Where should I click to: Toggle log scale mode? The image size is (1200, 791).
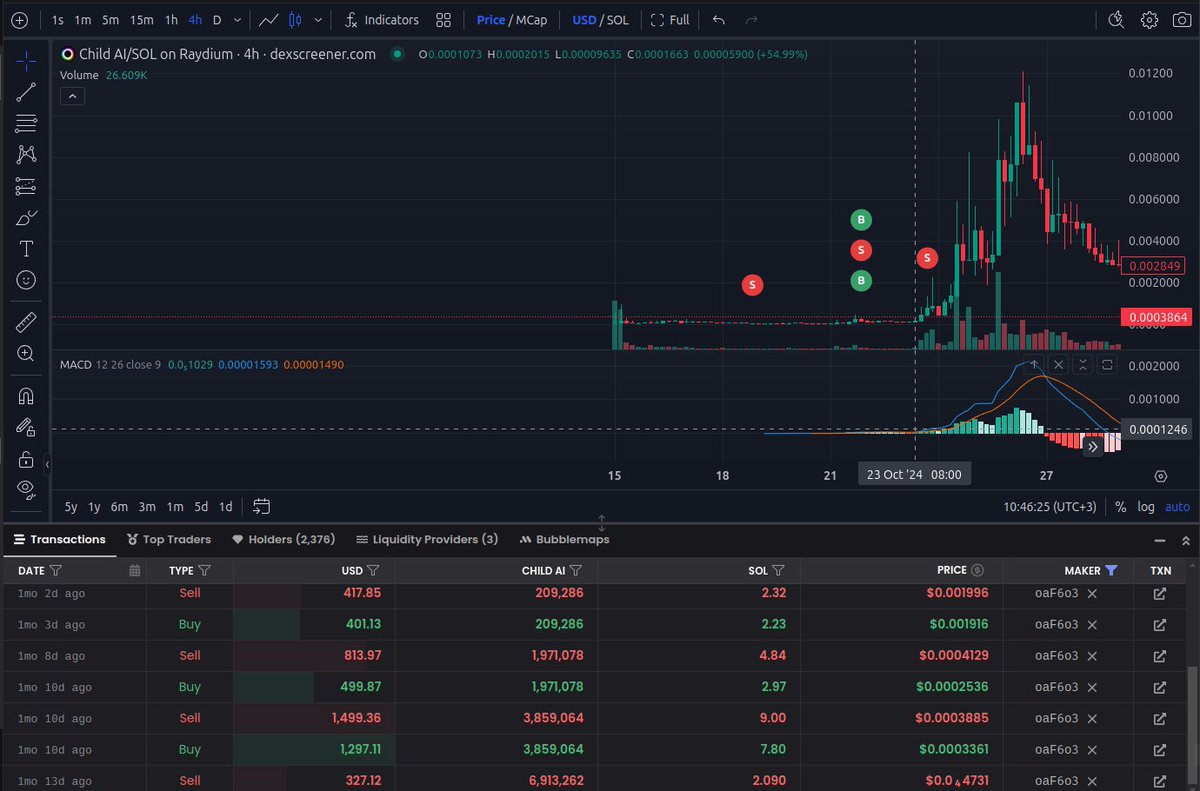[1145, 507]
